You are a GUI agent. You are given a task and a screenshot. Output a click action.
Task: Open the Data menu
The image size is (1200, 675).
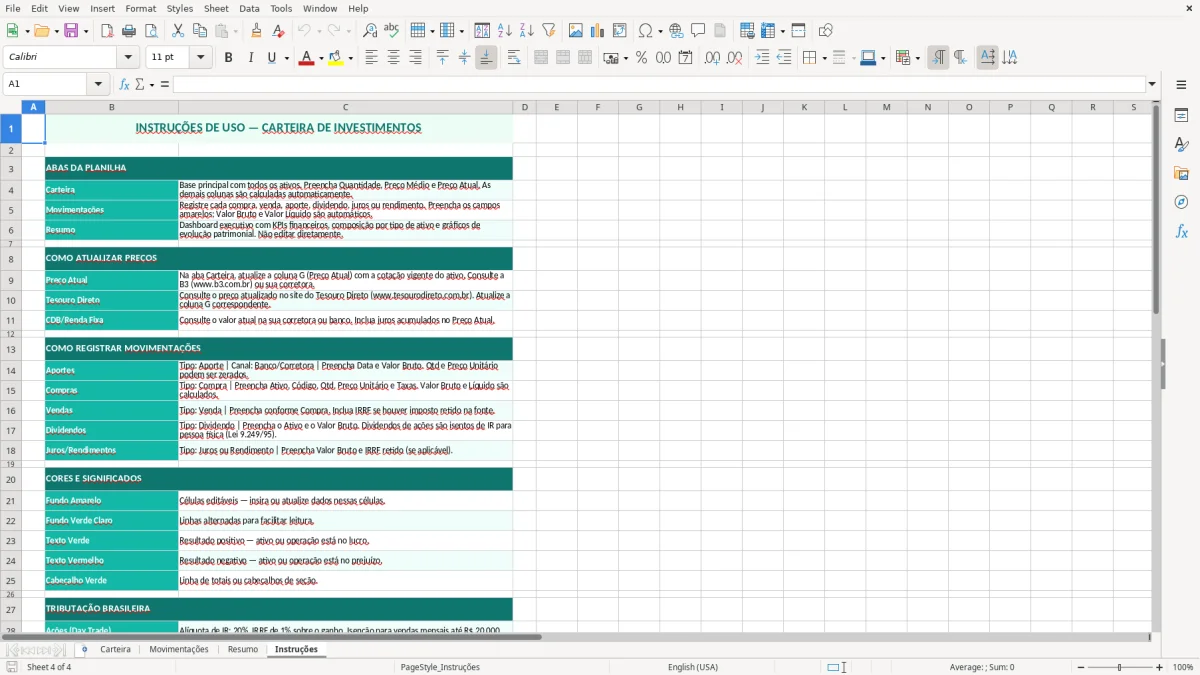249,8
